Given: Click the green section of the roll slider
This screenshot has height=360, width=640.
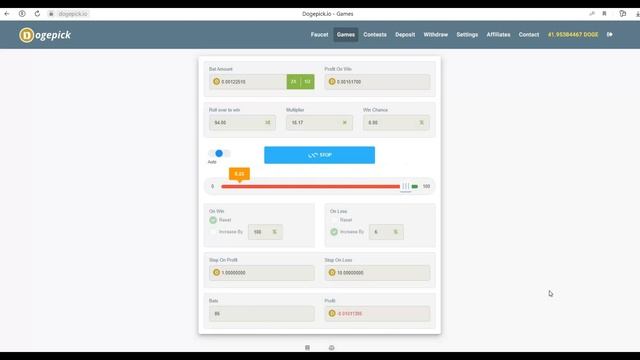Looking at the screenshot, I should [x=415, y=187].
